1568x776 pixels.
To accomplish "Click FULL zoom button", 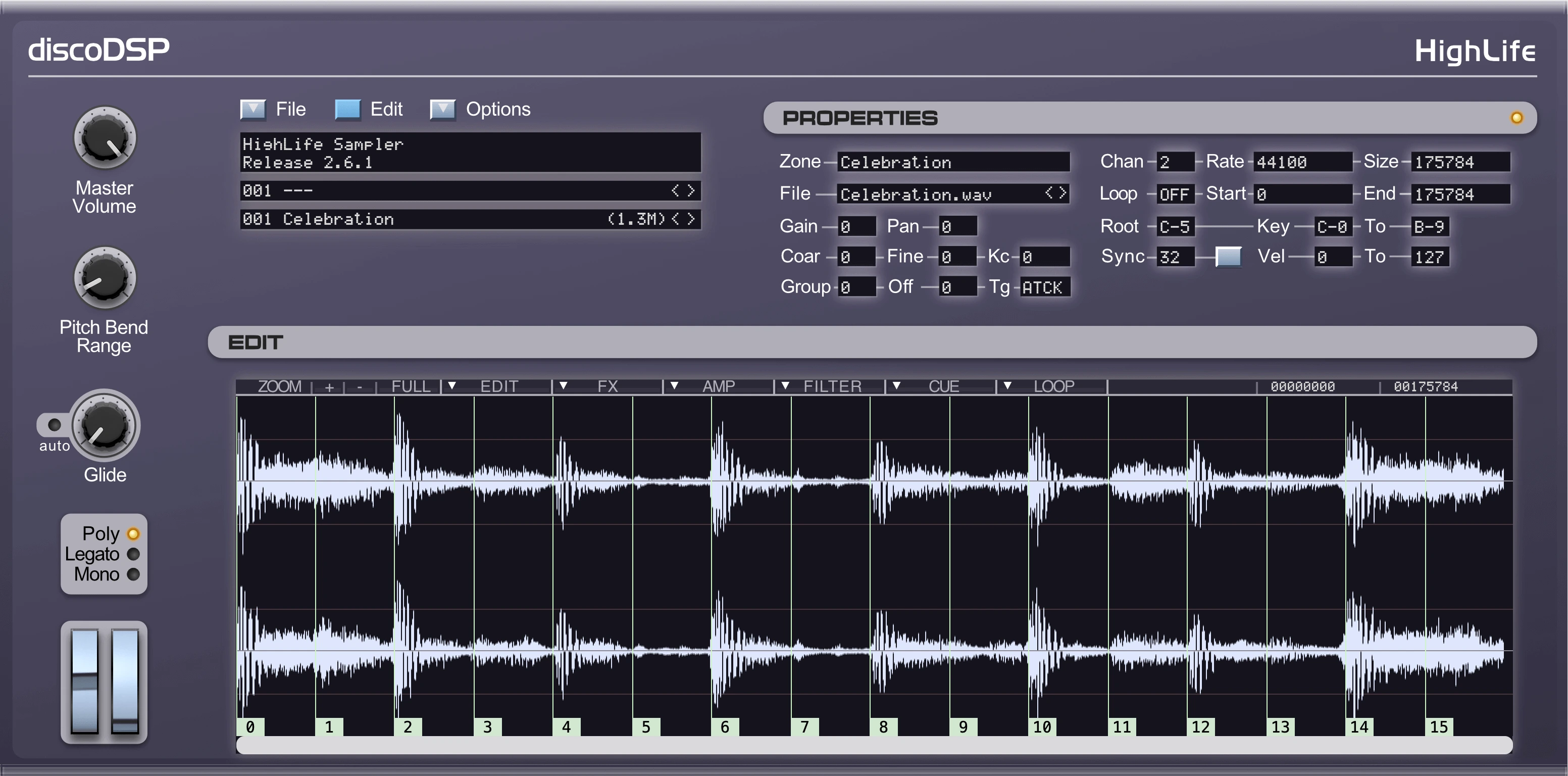I will pos(411,386).
